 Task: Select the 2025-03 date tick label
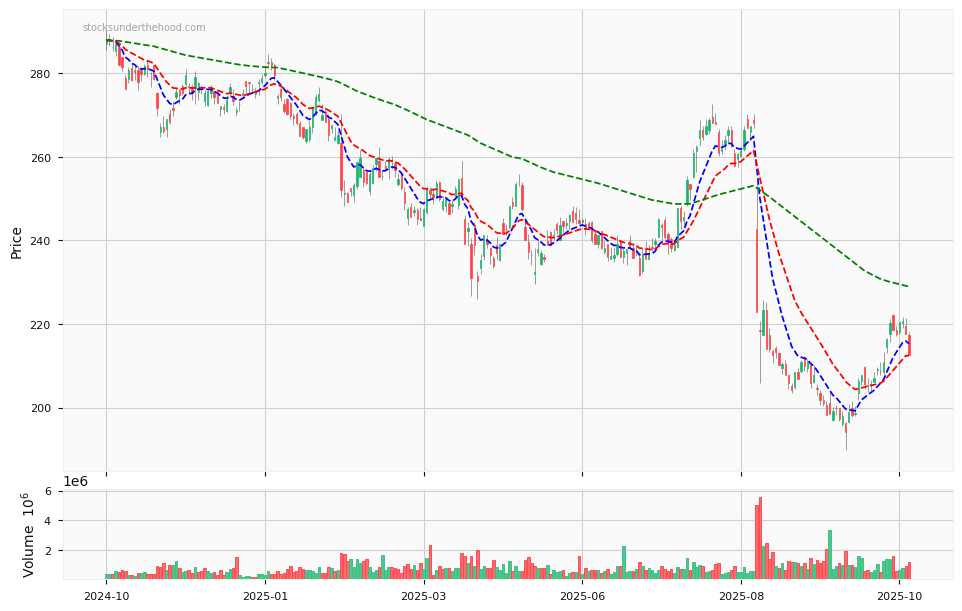[x=424, y=596]
